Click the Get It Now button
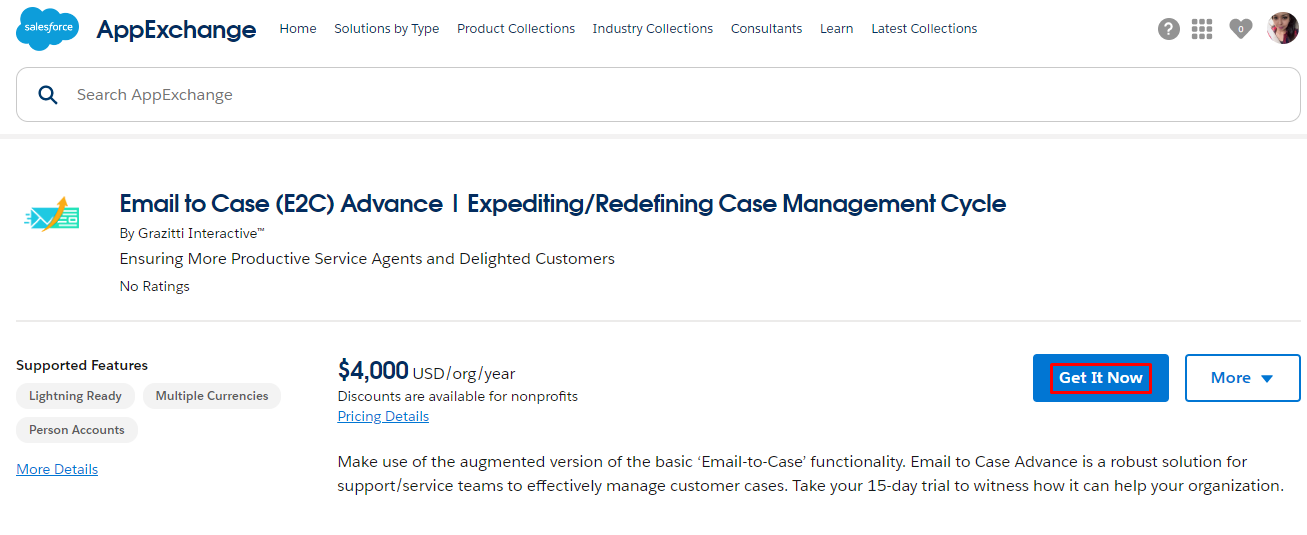The width and height of the screenshot is (1307, 535). pyautogui.click(x=1101, y=378)
